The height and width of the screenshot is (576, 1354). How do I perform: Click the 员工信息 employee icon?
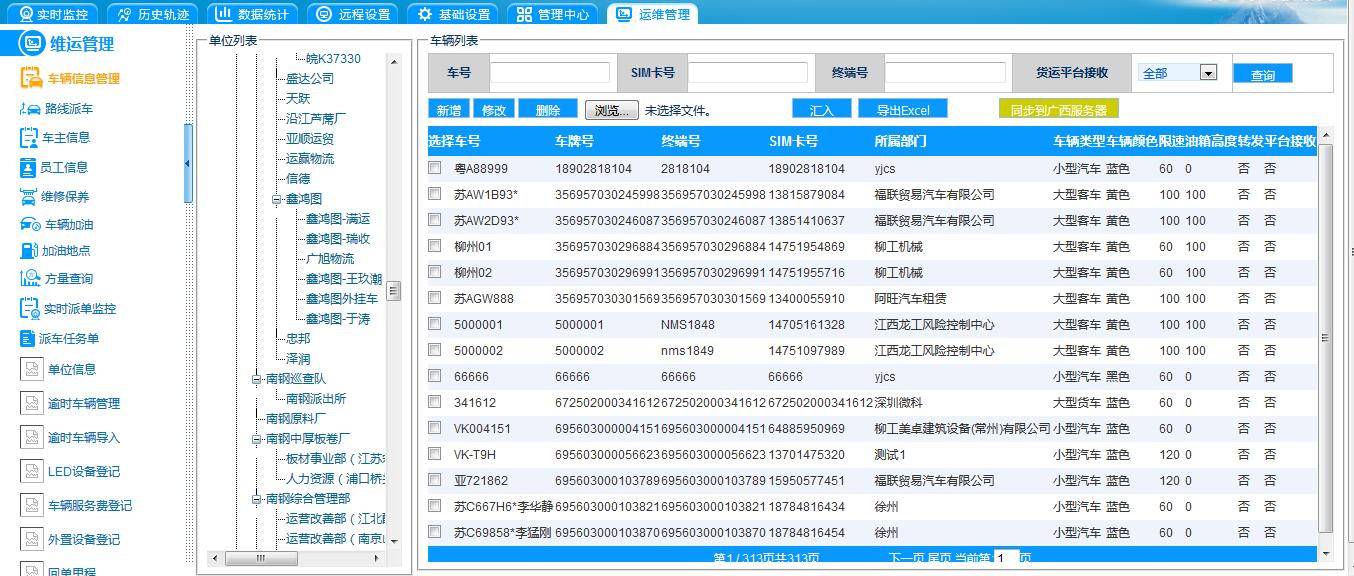pyautogui.click(x=29, y=167)
